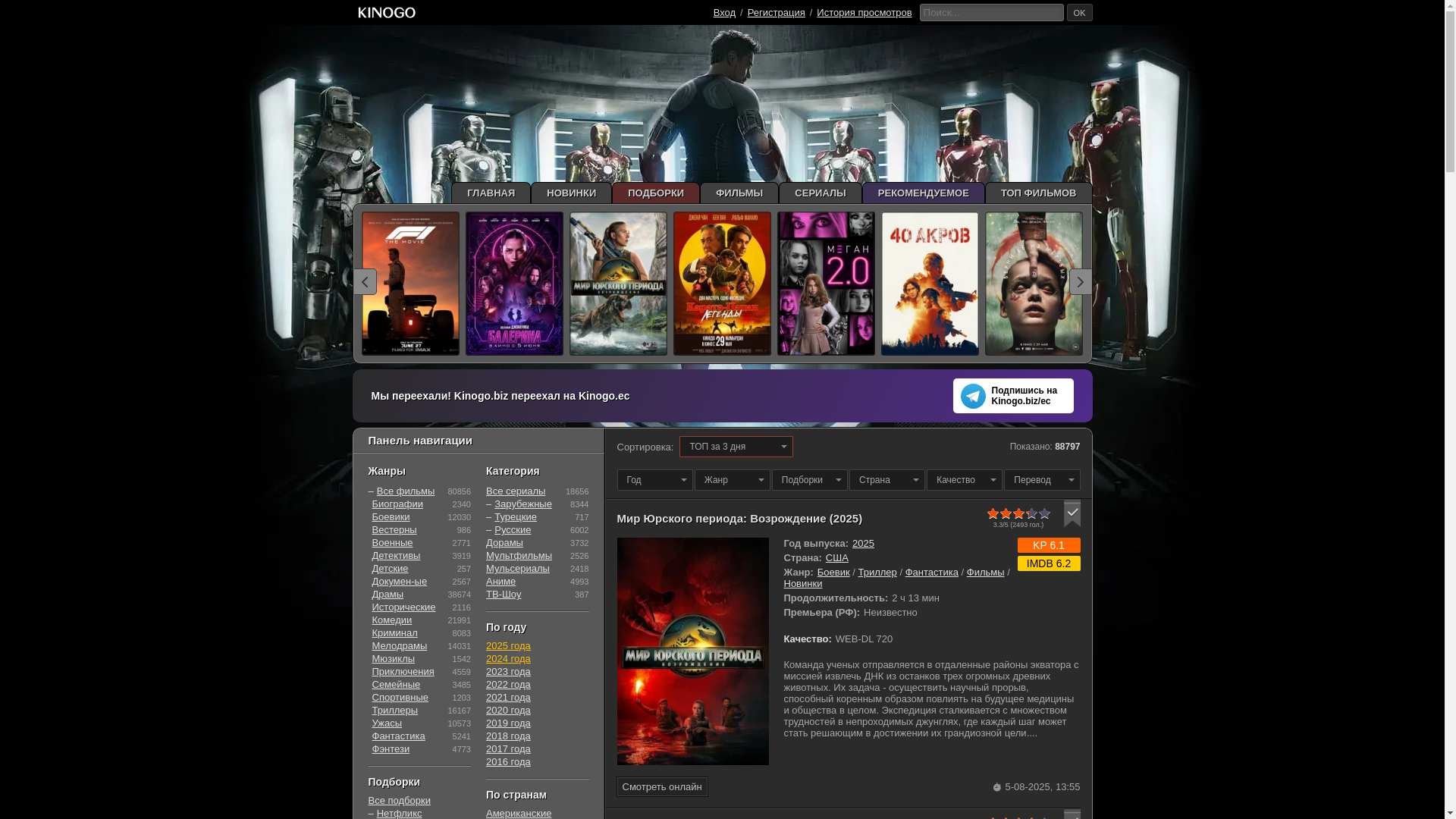This screenshot has width=1456, height=819.
Task: Click the Триллер genre link in movie info
Action: click(877, 573)
